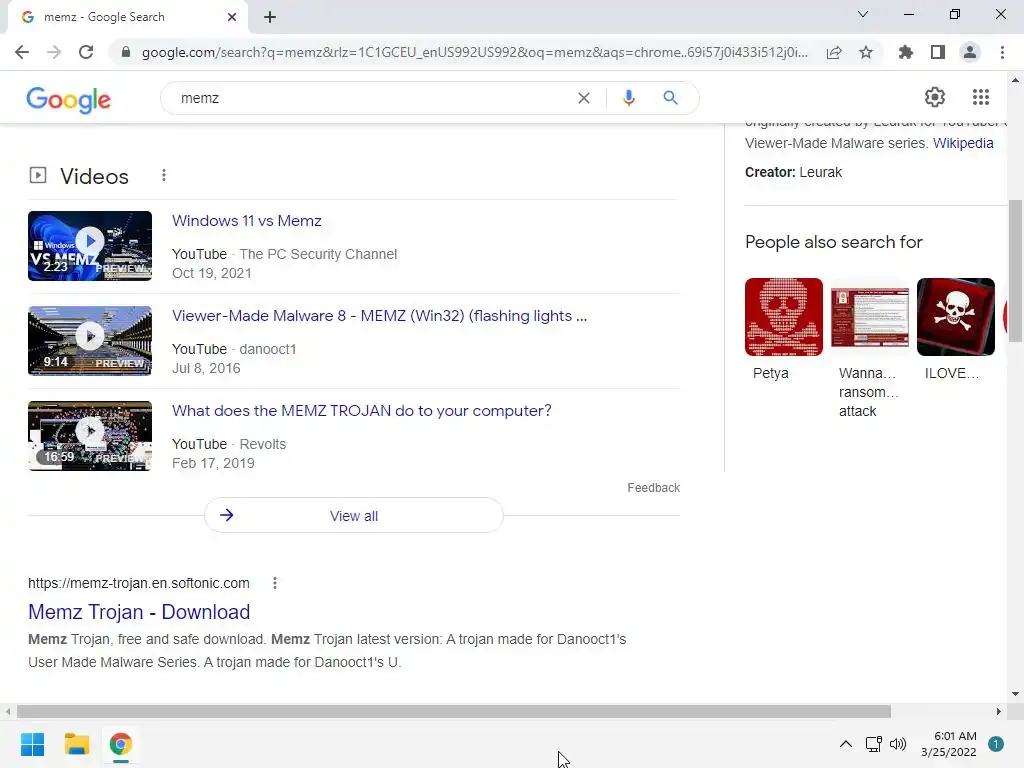Open volume control speaker icon
Screen dimensions: 1024x768
[x=898, y=744]
